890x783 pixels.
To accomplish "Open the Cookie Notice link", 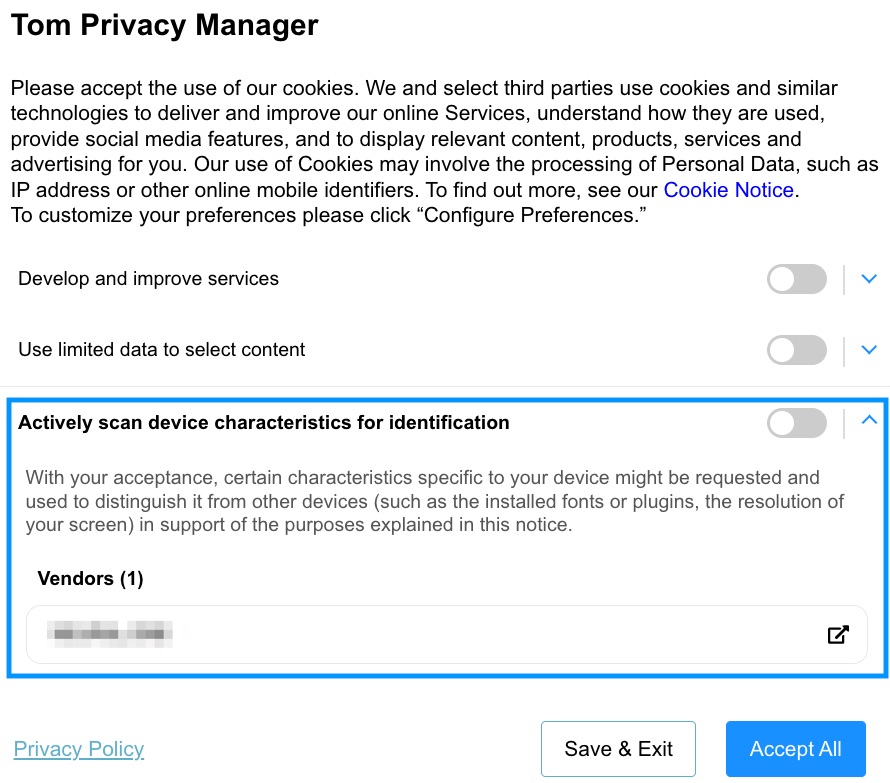I will click(728, 190).
